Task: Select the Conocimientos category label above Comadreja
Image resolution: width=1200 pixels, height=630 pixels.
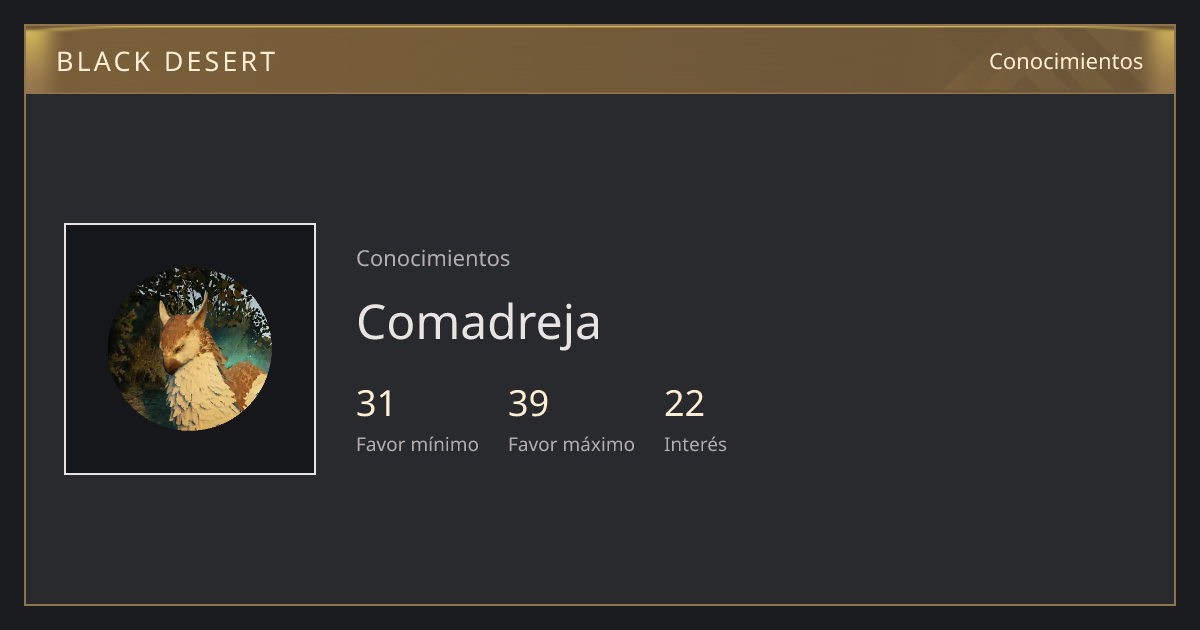Action: [x=433, y=258]
